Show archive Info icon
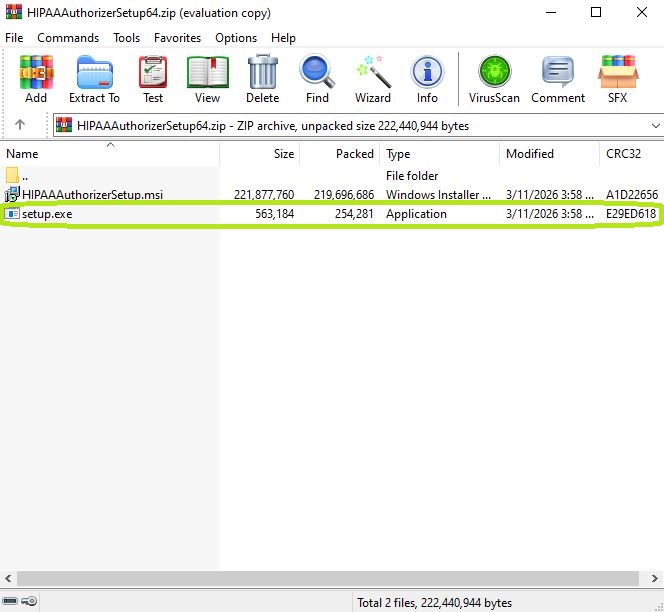The width and height of the screenshot is (664, 612). (427, 72)
